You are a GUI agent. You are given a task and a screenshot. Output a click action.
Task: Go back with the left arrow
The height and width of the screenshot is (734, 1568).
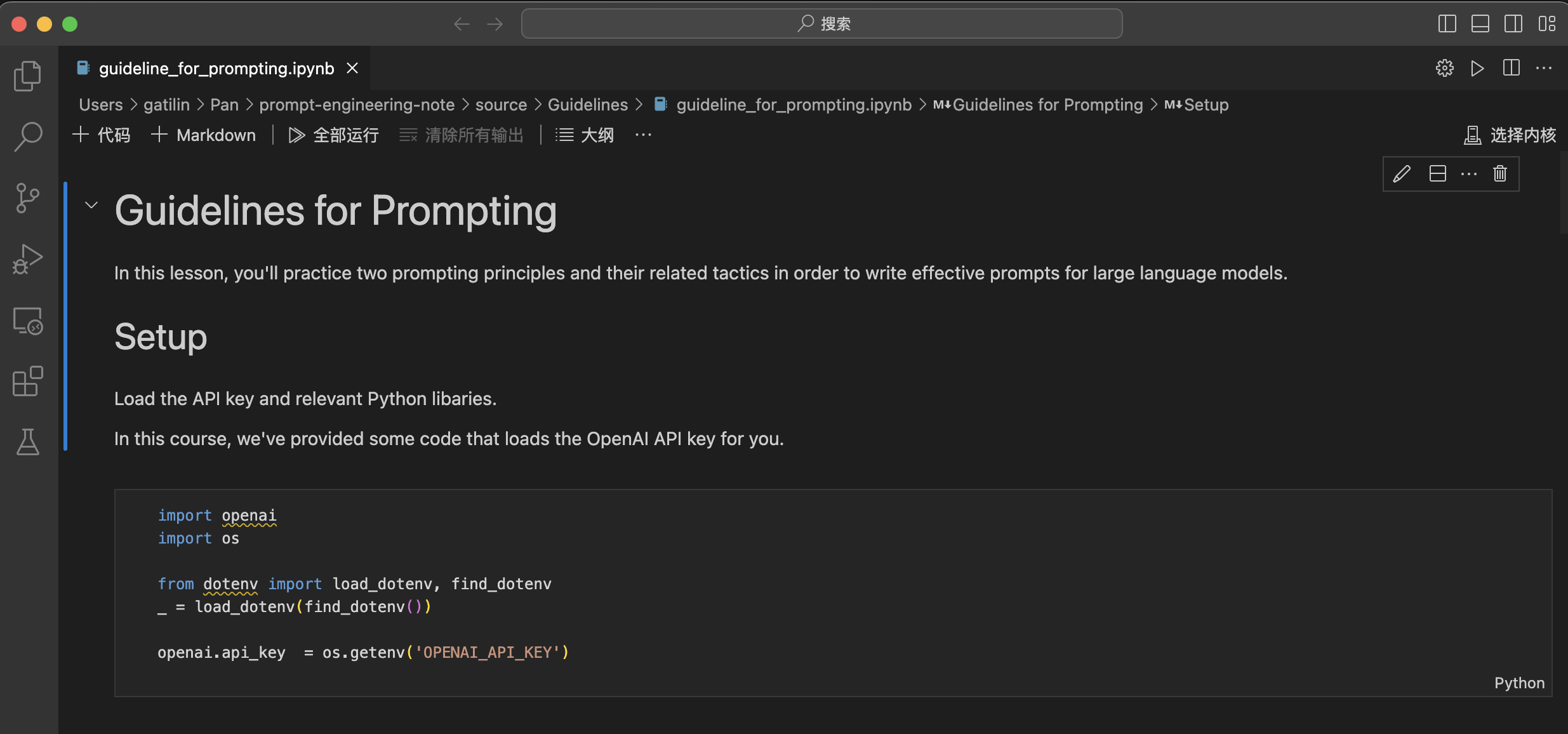(462, 24)
